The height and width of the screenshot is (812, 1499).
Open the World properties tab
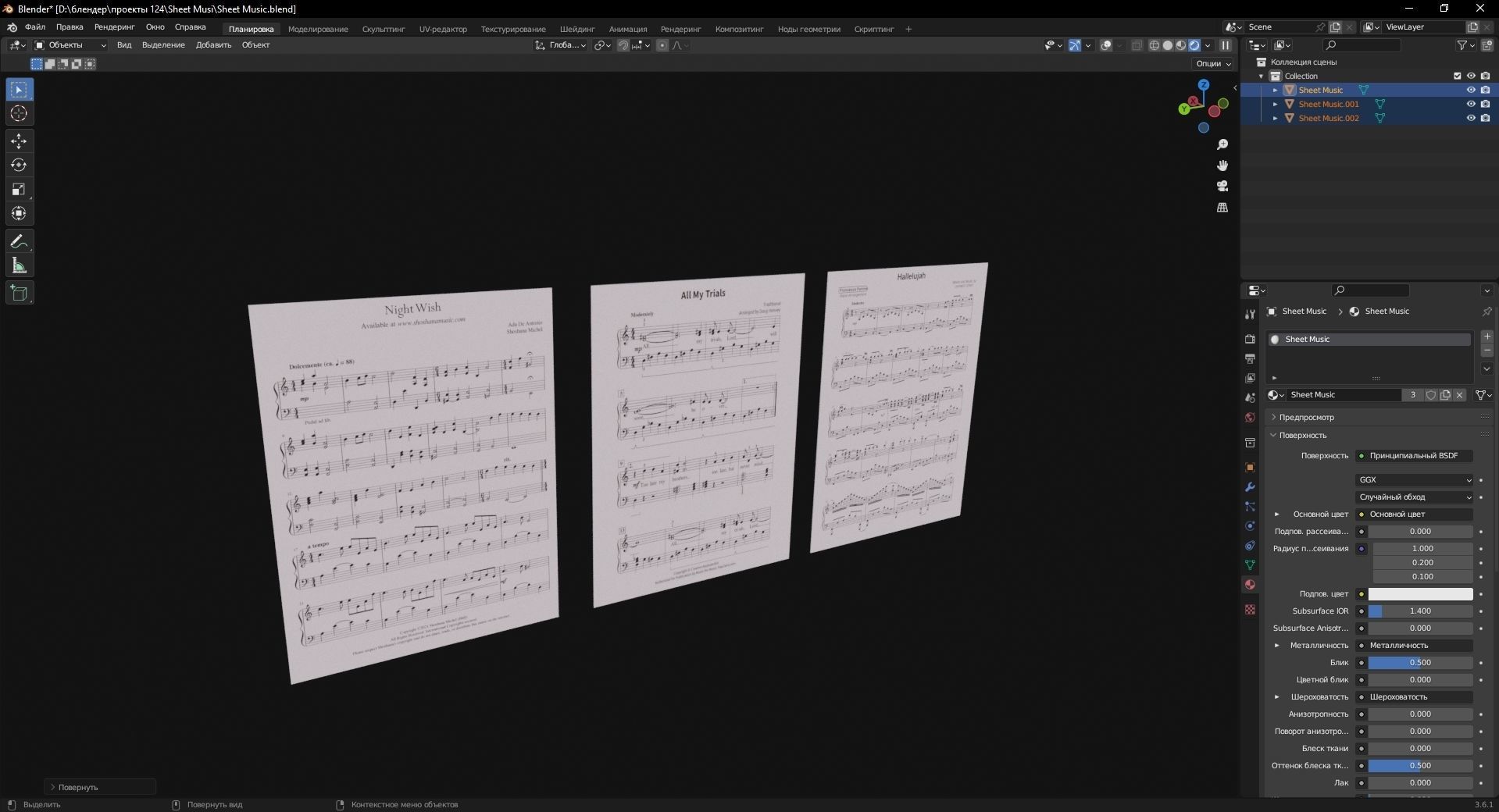click(1250, 418)
